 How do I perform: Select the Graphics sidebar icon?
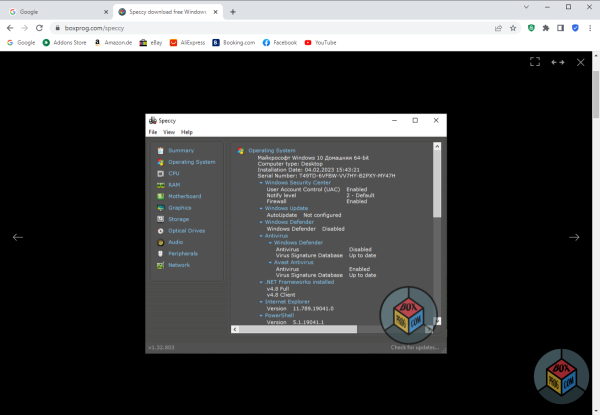[160, 208]
